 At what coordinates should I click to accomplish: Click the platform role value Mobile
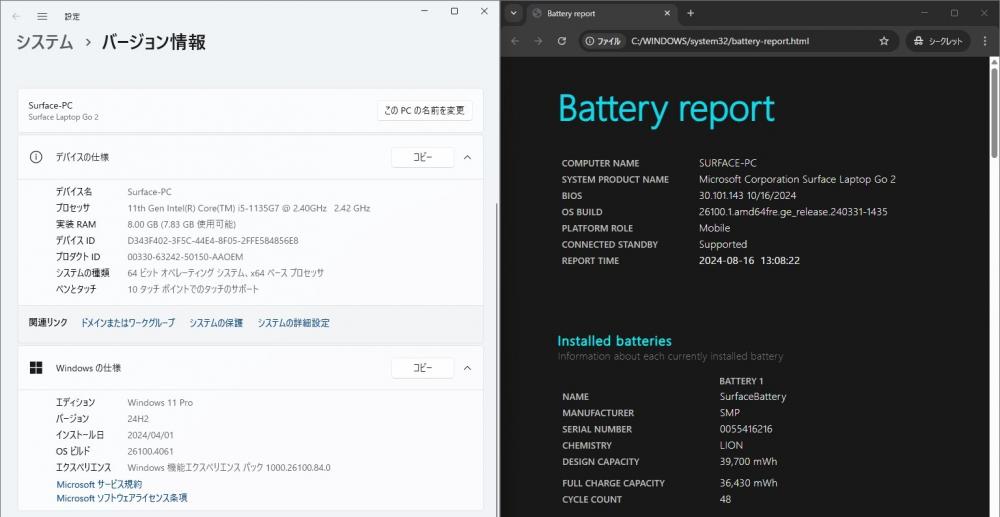(714, 228)
